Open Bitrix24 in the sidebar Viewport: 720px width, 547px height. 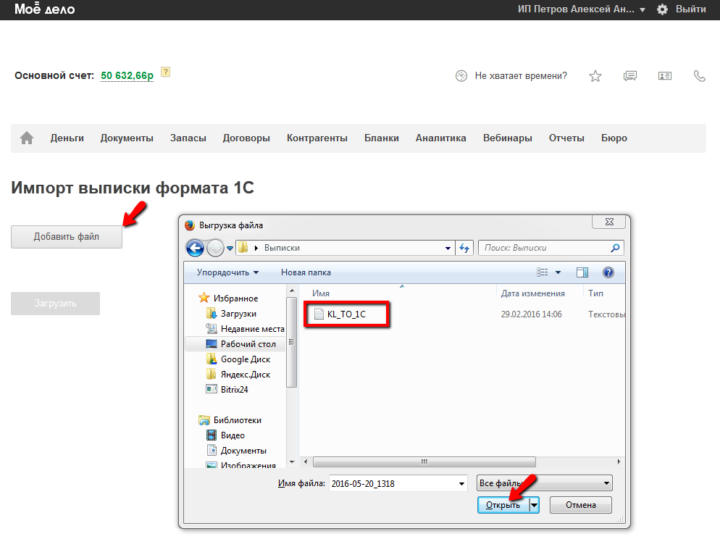click(234, 389)
